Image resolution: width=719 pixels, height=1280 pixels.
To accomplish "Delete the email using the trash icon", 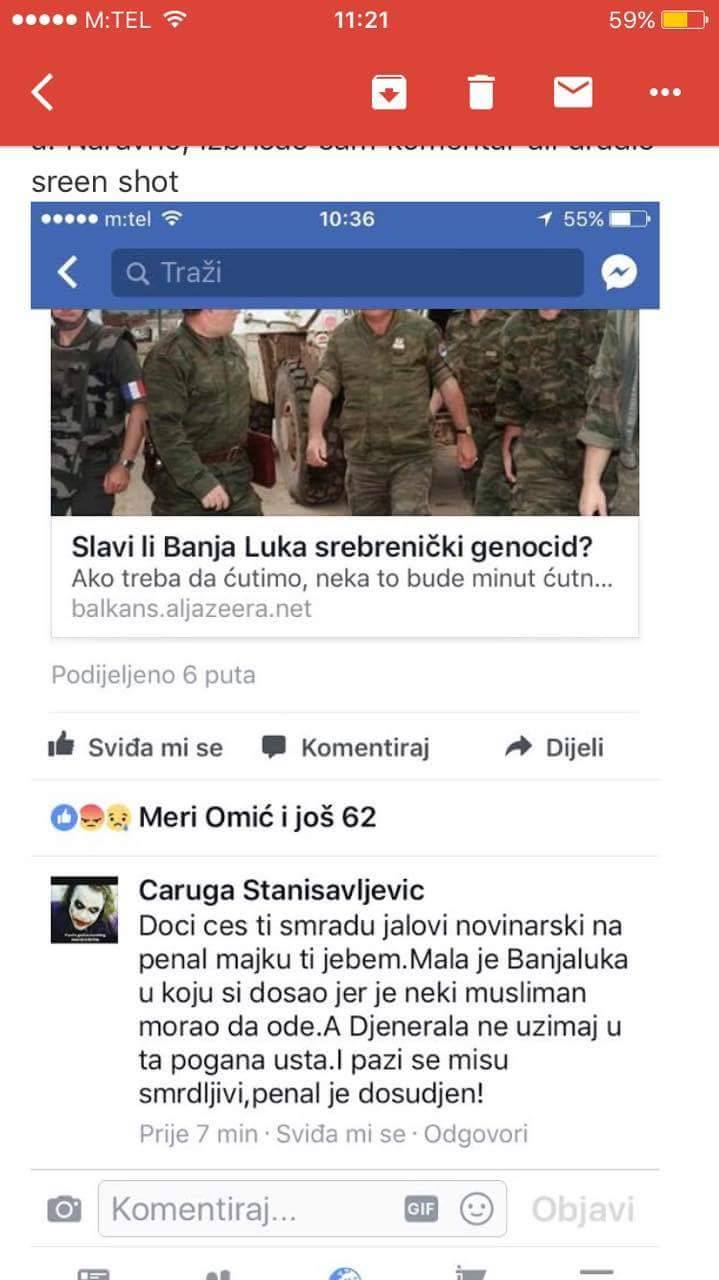I will pyautogui.click(x=481, y=92).
